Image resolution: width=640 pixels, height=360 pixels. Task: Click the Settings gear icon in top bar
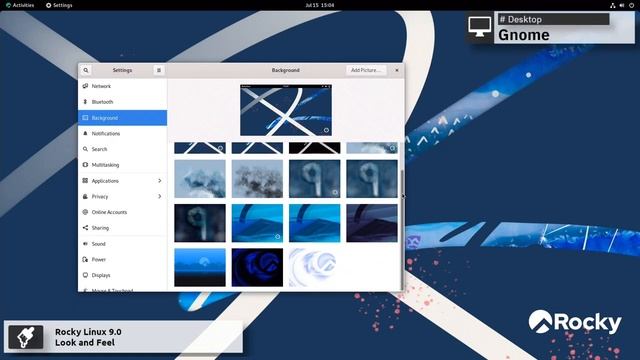point(49,5)
